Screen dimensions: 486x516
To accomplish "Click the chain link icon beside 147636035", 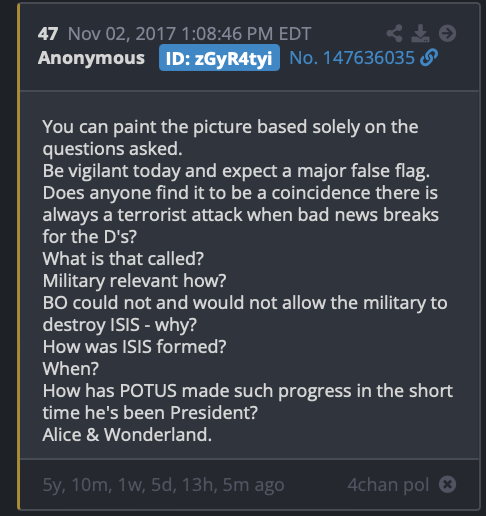I will coord(429,58).
